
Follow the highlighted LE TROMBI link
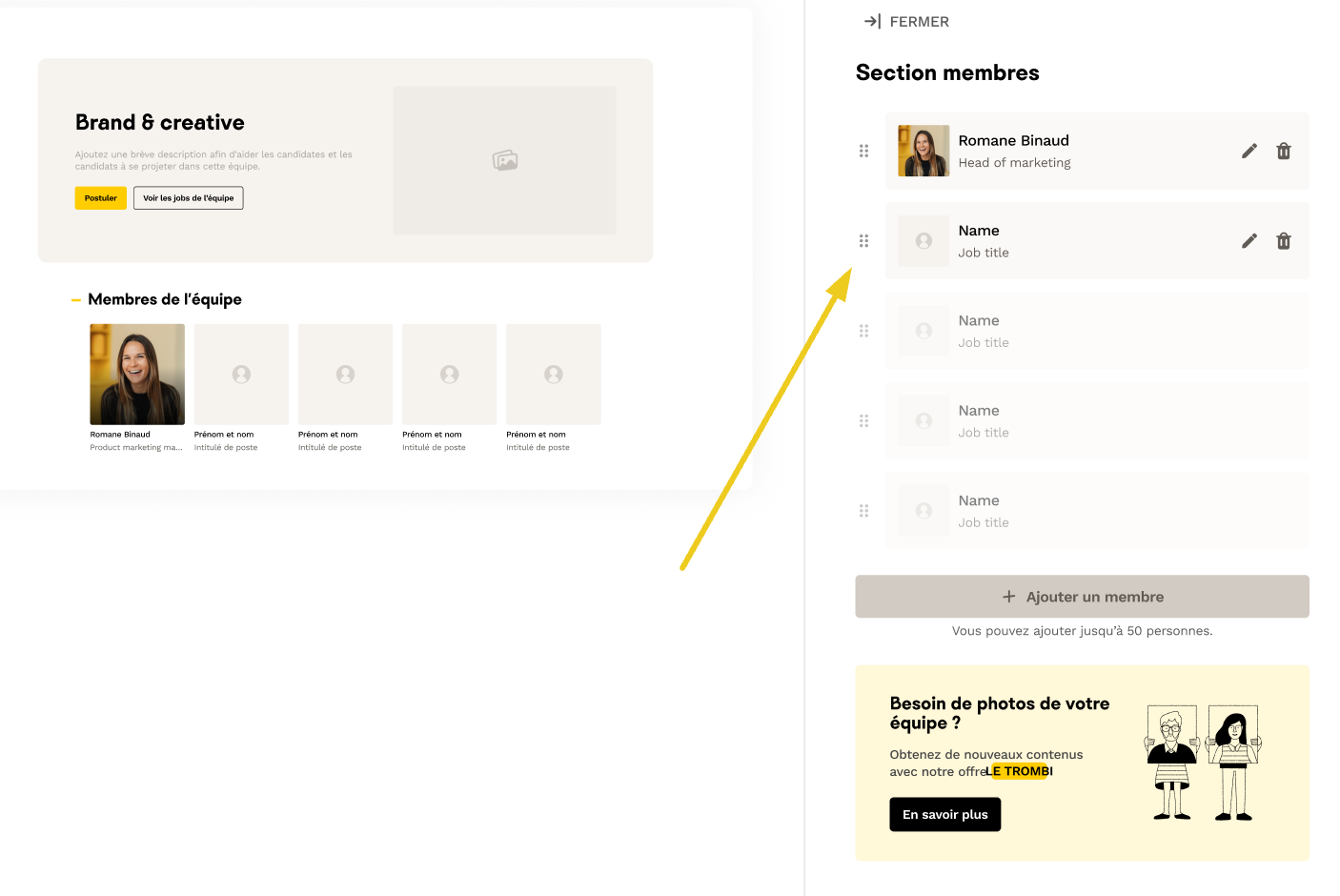pos(1020,771)
